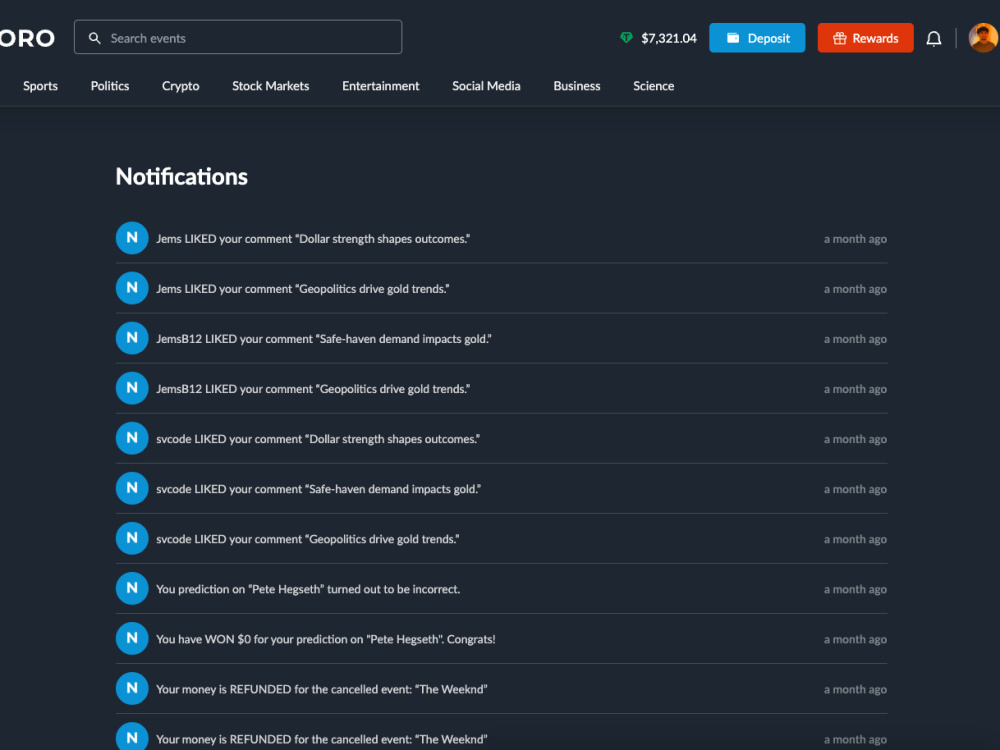Viewport: 1000px width, 750px height.
Task: Click N icon beside Jems Dollar strength notification
Action: (x=132, y=238)
